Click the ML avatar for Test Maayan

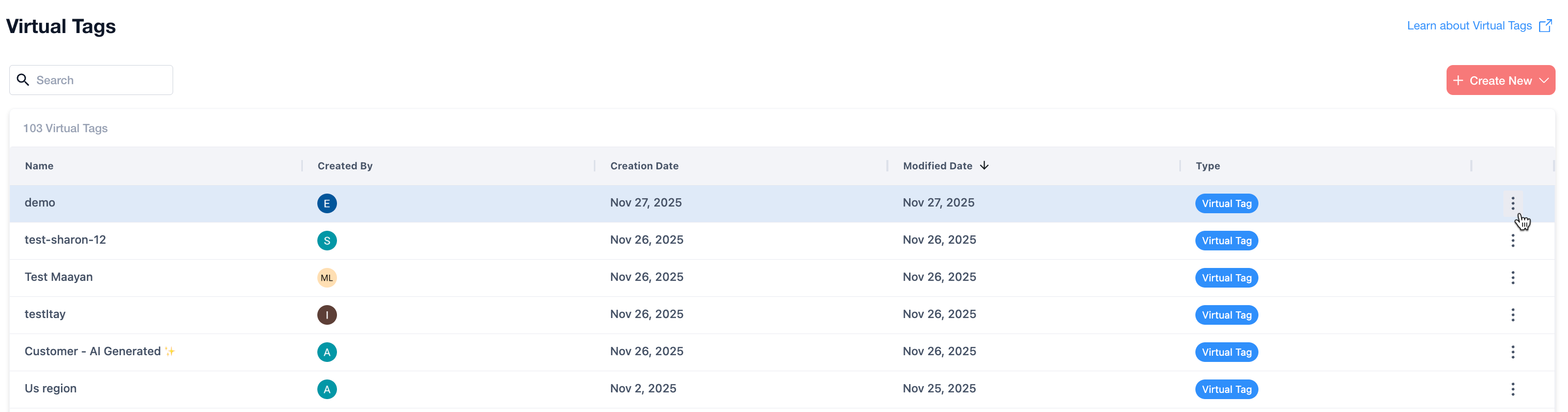327,278
